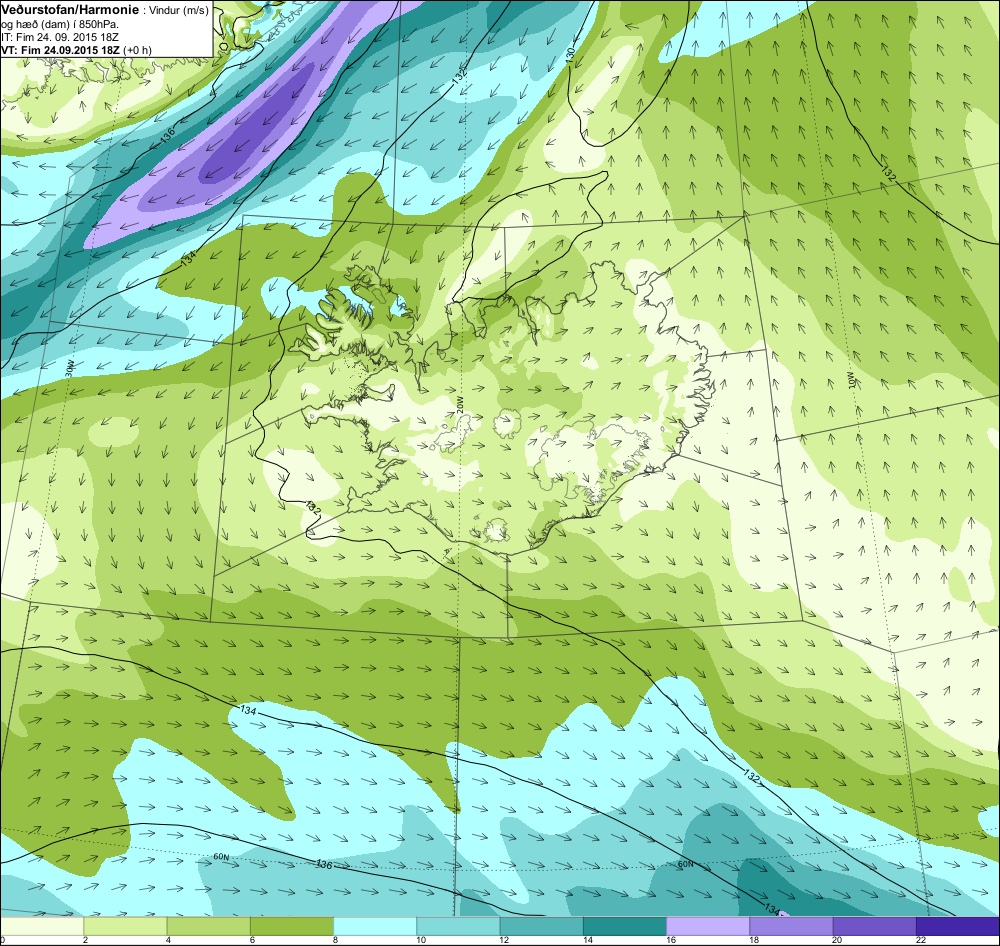Click the '136' contour label near the bottom edge
The width and height of the screenshot is (1000, 946).
[x=324, y=864]
